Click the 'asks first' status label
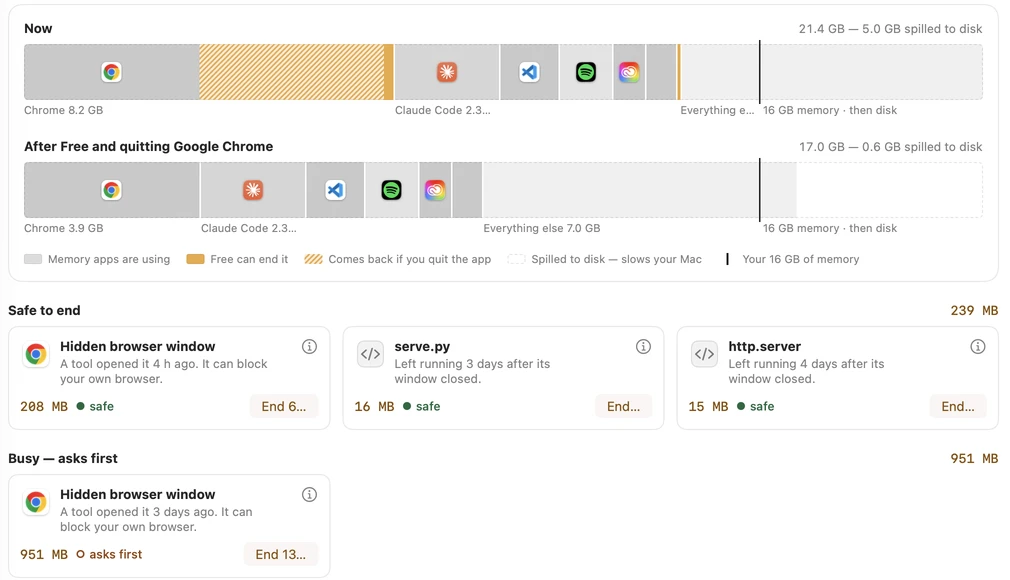The width and height of the screenshot is (1010, 580). click(x=115, y=555)
